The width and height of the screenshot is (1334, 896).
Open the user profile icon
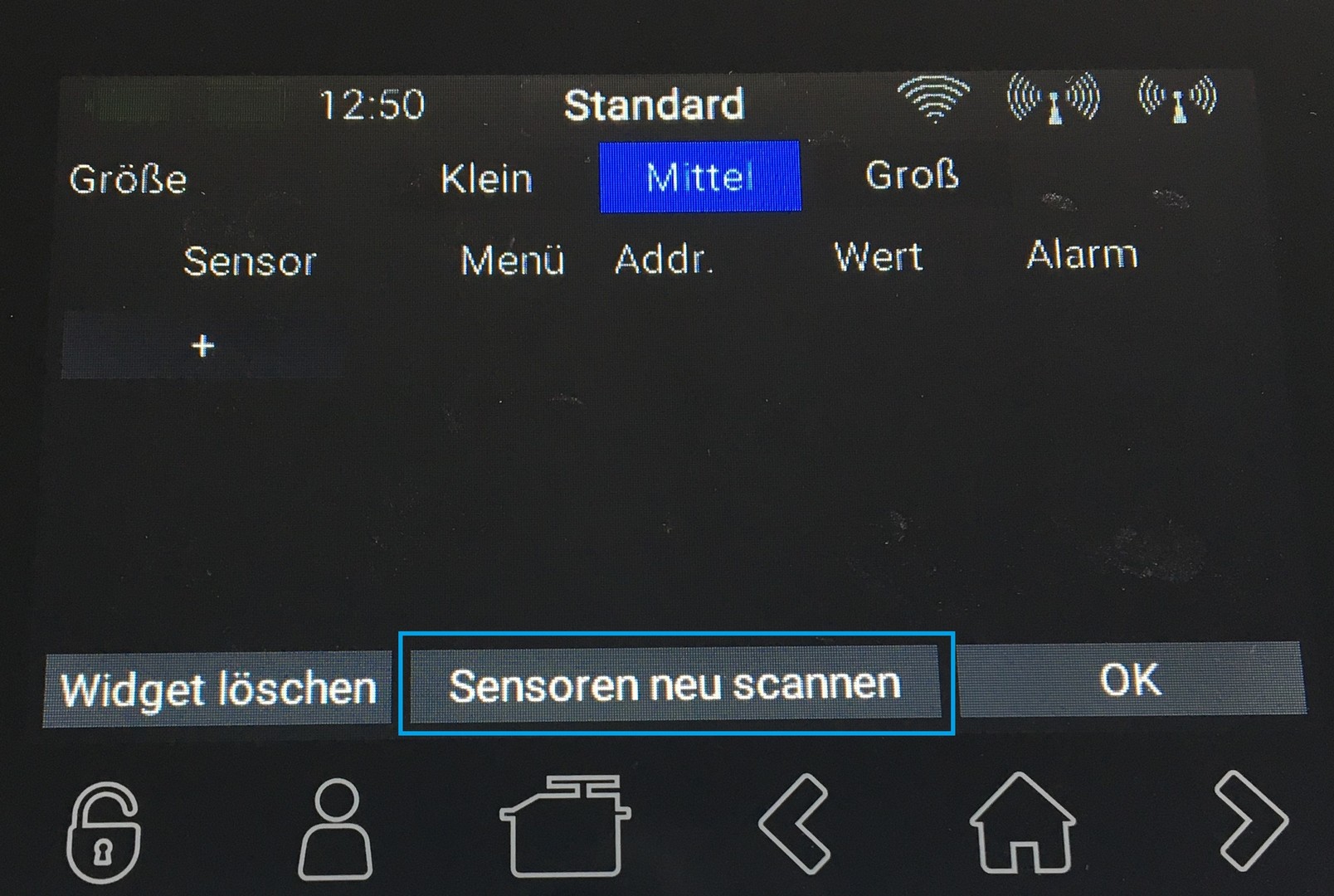pyautogui.click(x=335, y=829)
